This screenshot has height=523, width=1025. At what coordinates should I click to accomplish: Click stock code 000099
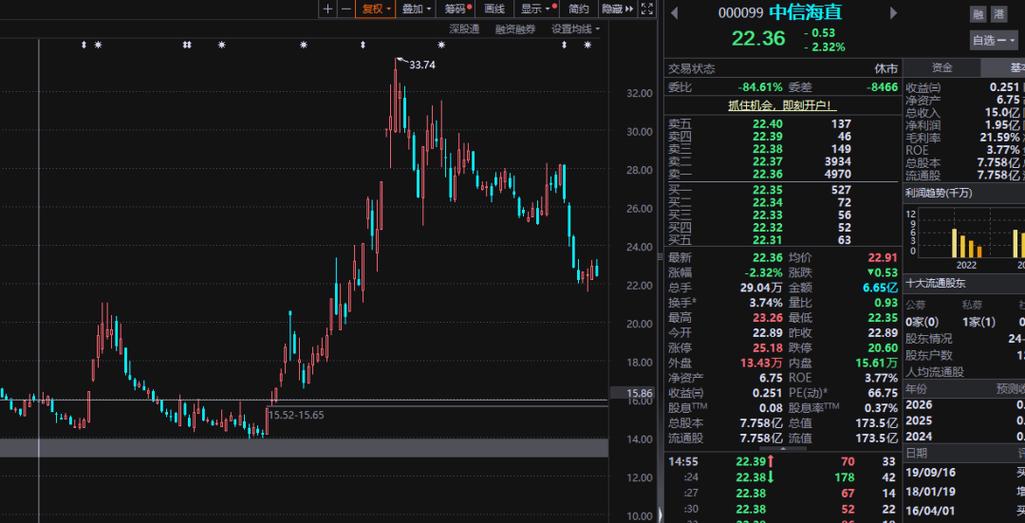click(x=741, y=12)
